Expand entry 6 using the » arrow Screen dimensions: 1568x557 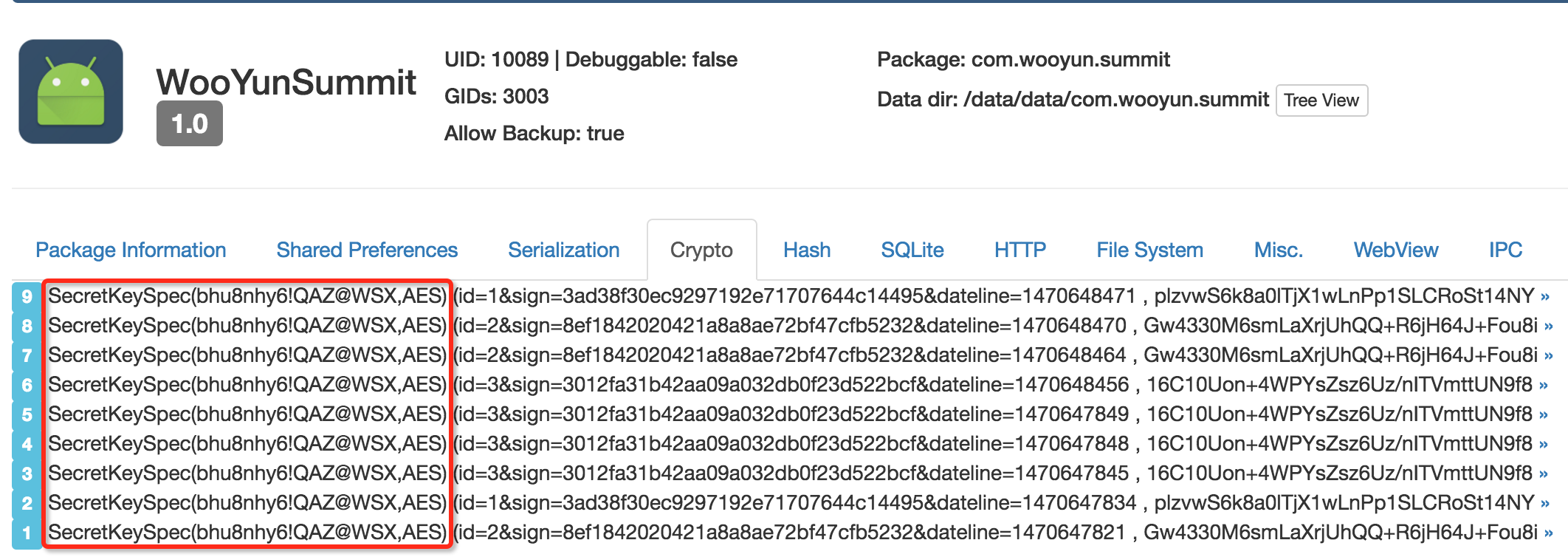1543,386
